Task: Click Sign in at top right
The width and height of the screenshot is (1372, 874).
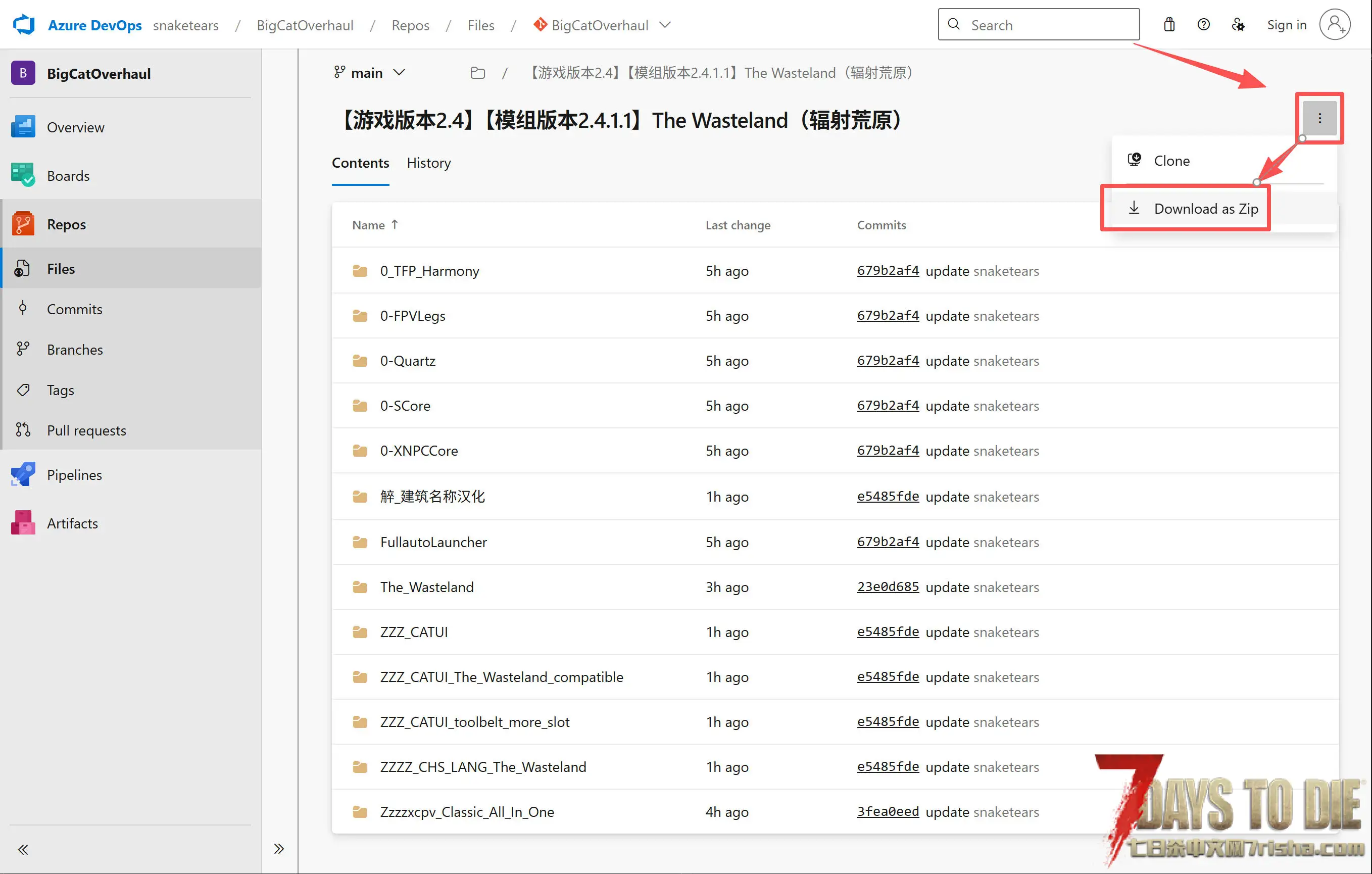Action: (1286, 25)
